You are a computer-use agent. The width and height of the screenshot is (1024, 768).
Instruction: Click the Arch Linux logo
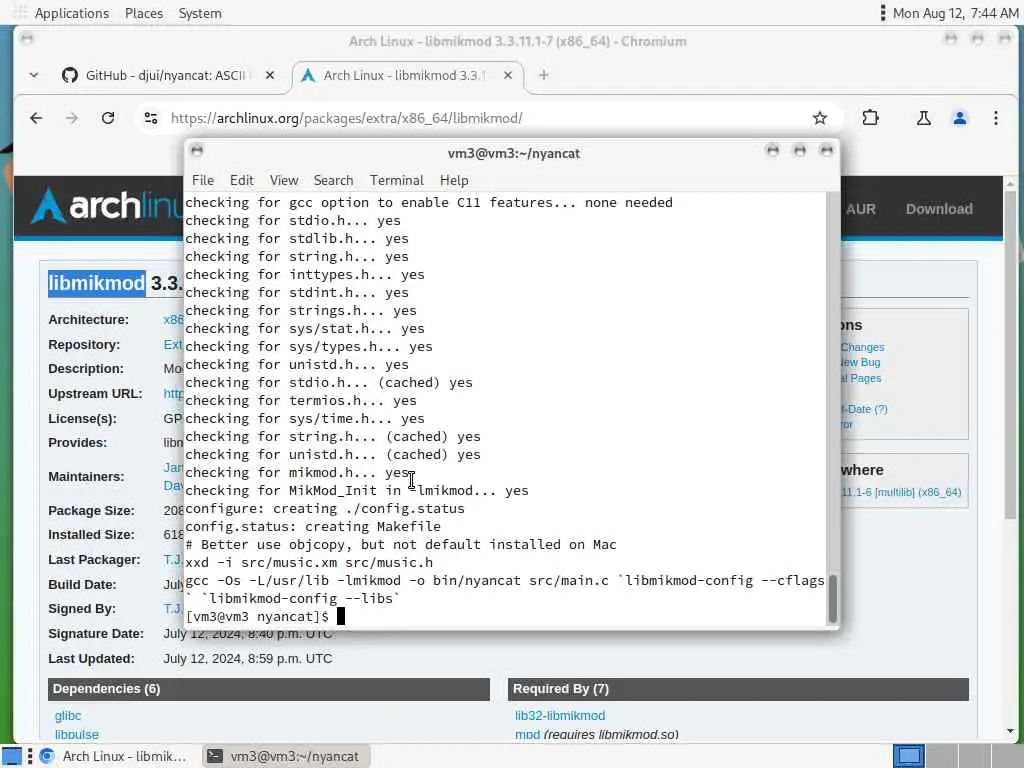[x=108, y=207]
